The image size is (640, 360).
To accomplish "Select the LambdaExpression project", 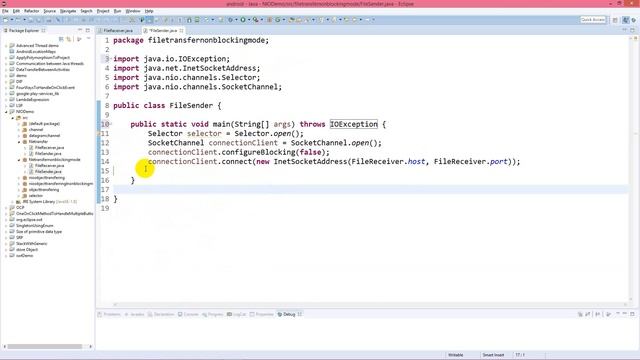I will (x=32, y=100).
